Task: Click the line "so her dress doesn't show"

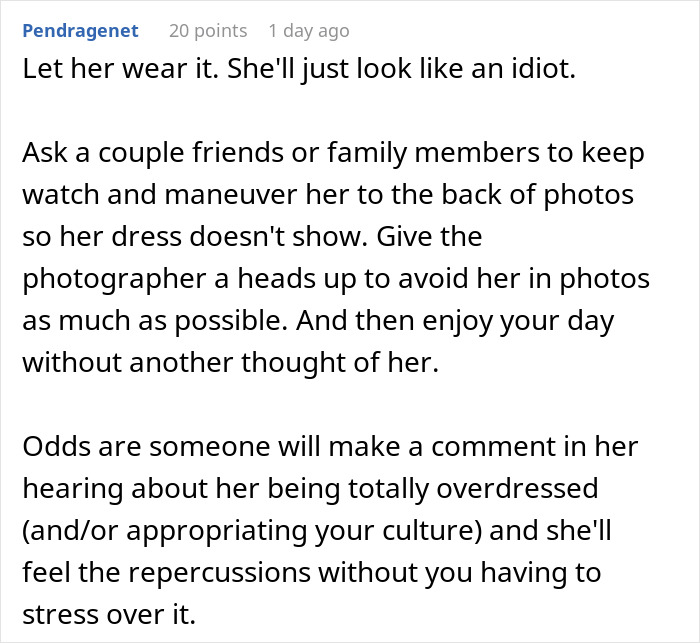Action: pyautogui.click(x=252, y=237)
